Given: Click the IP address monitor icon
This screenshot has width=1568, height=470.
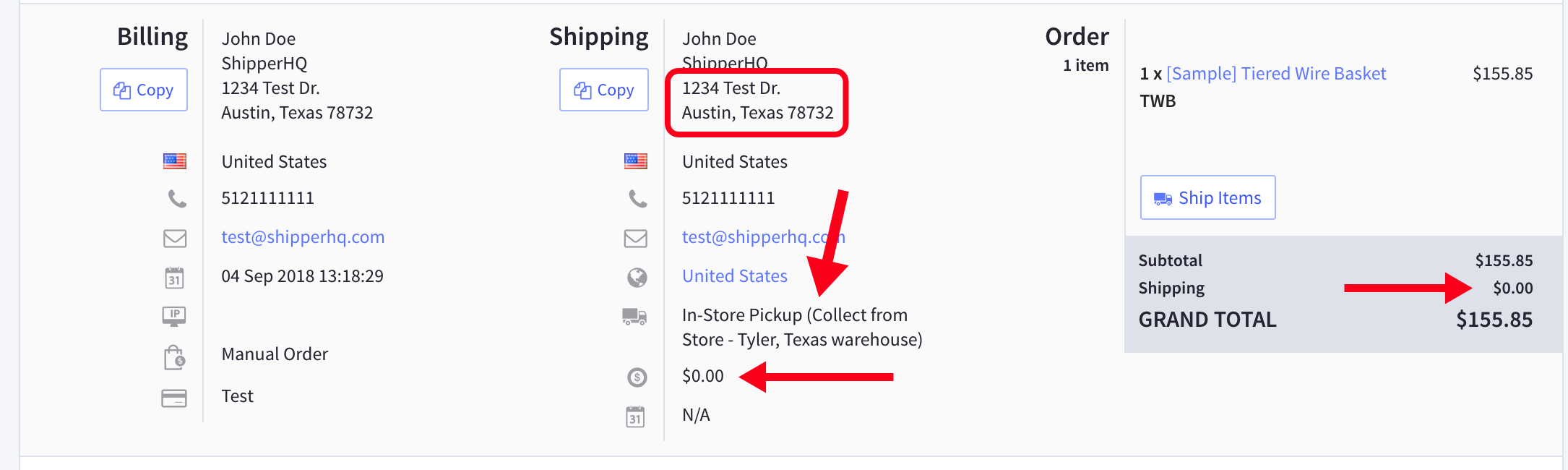Looking at the screenshot, I should (174, 316).
